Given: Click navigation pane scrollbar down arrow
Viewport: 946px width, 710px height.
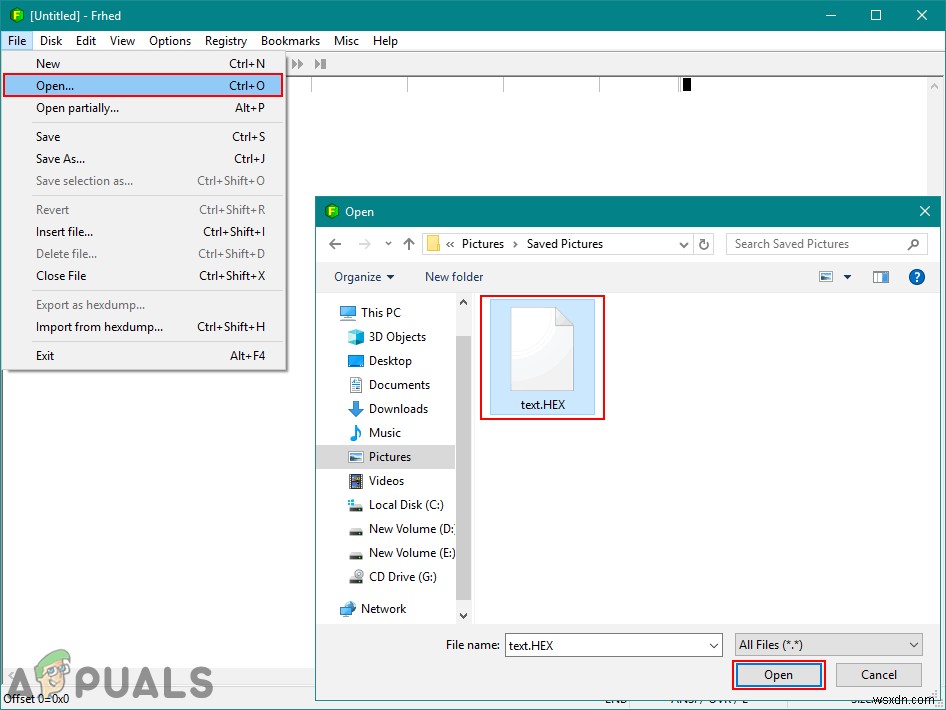Looking at the screenshot, I should [463, 615].
